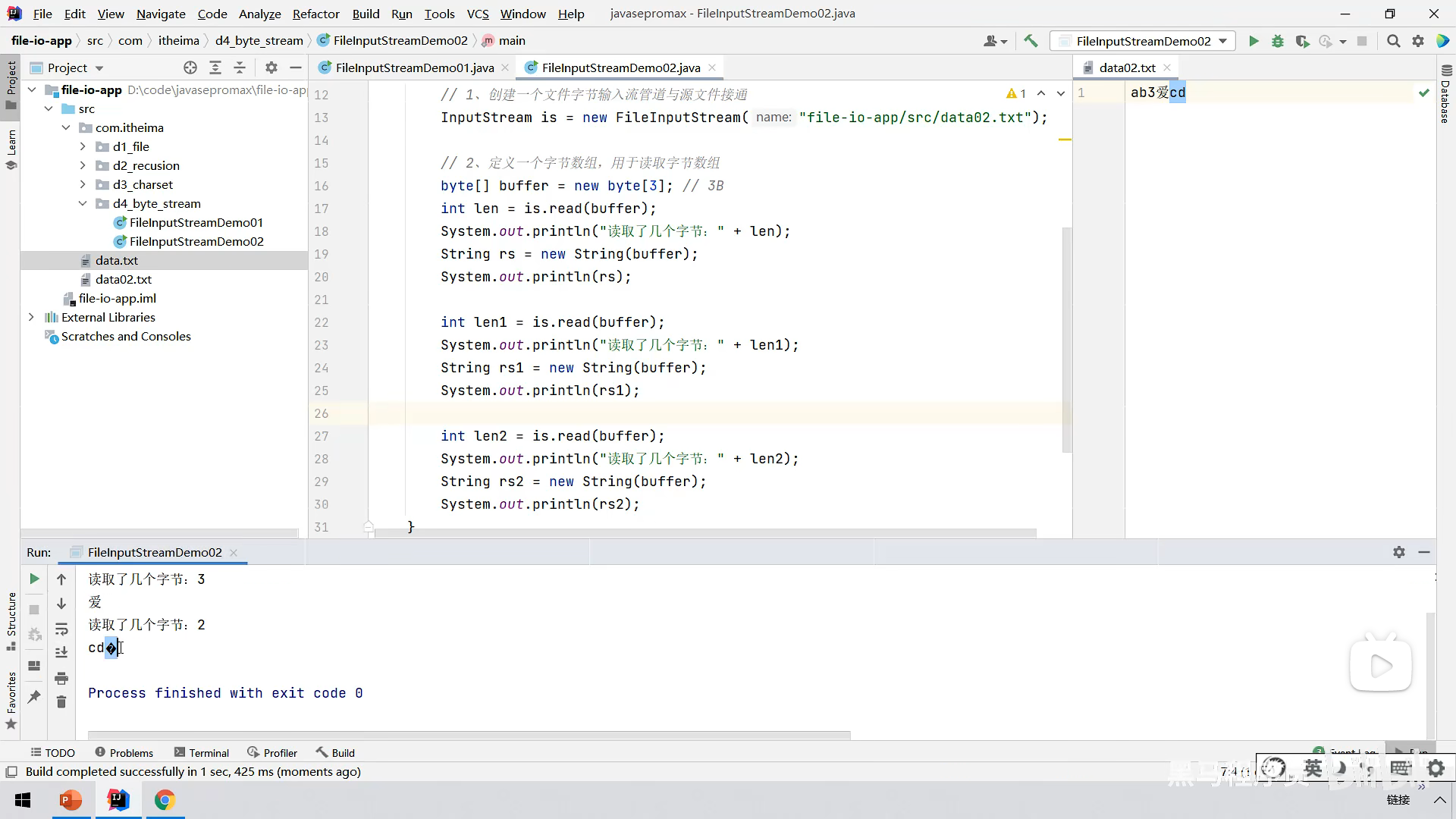Toggle soft-wrap in Run console
This screenshot has height=819, width=1456.
(x=61, y=629)
